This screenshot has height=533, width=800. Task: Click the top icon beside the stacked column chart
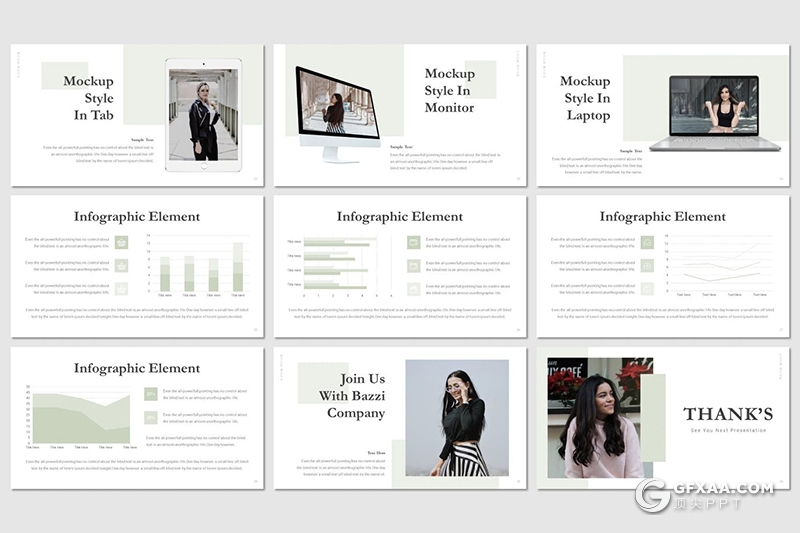tap(121, 241)
